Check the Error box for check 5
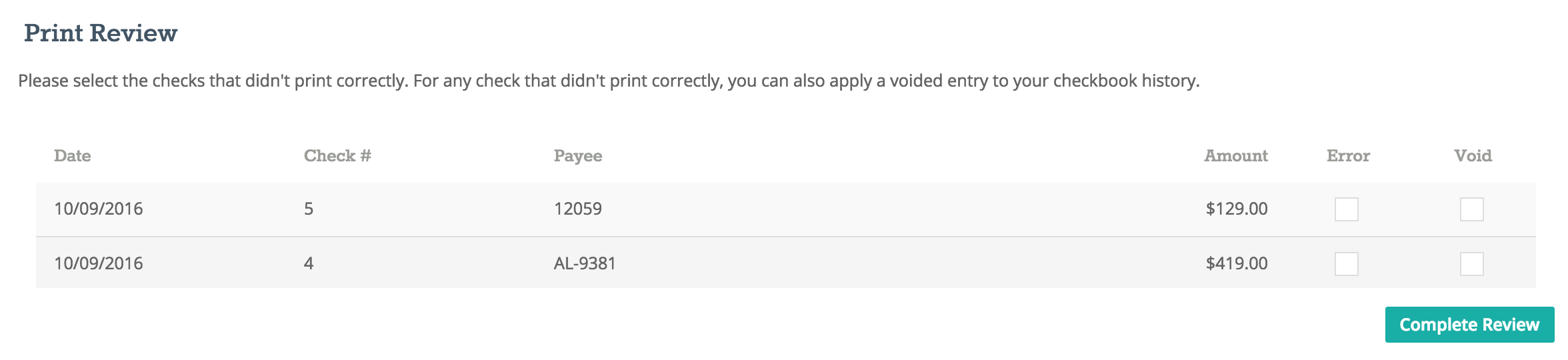The image size is (1568, 360). [1346, 209]
